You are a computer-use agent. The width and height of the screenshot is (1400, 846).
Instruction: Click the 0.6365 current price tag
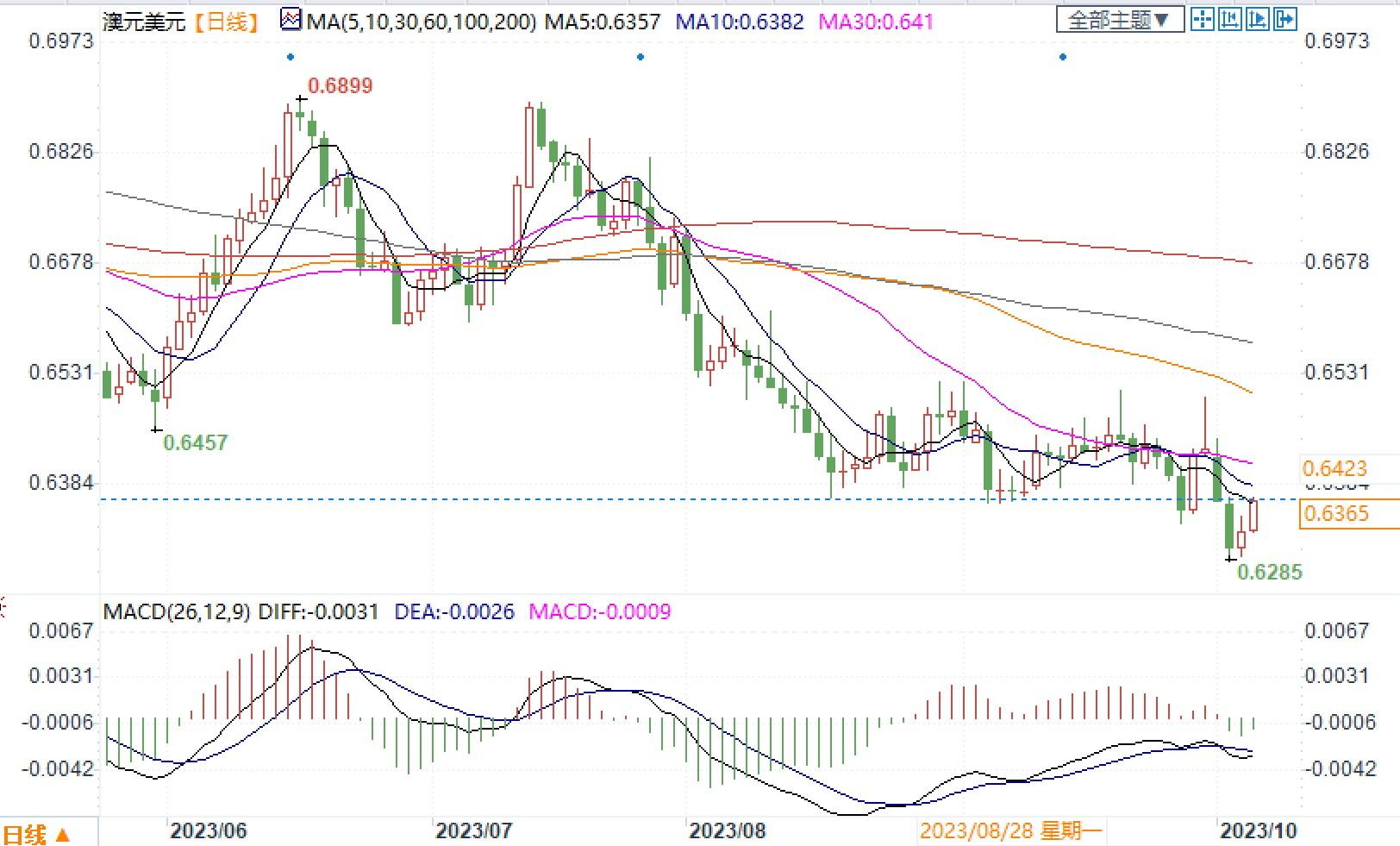pos(1337,514)
